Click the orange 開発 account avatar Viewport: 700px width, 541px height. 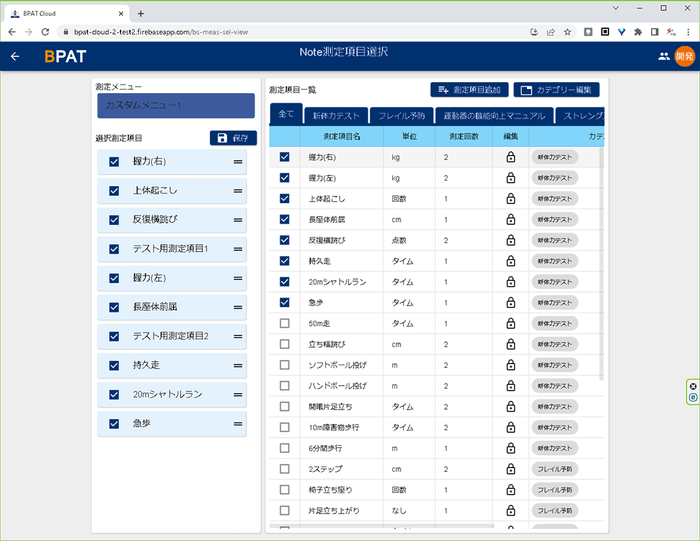(685, 56)
